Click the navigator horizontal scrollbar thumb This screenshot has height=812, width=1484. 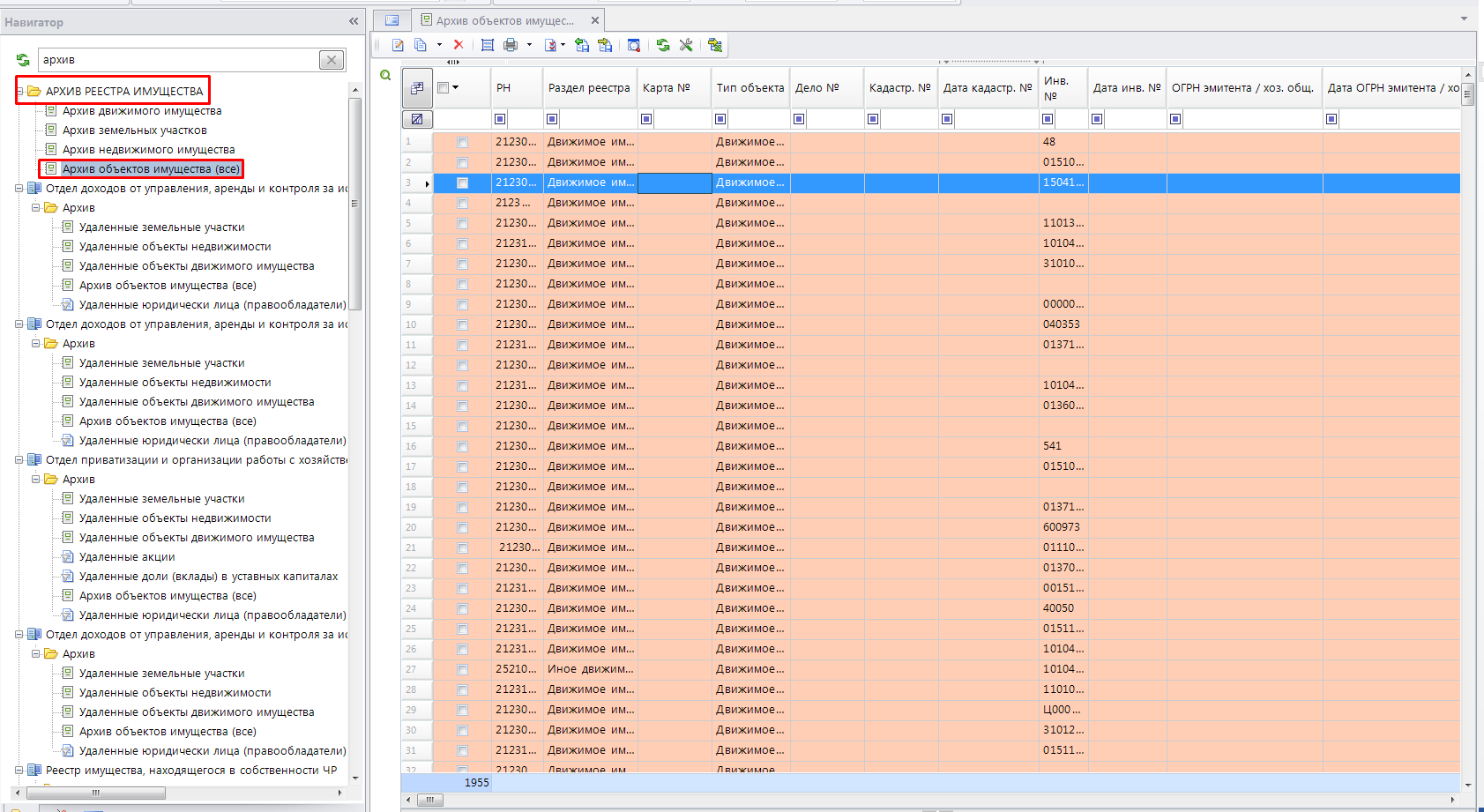tap(97, 793)
